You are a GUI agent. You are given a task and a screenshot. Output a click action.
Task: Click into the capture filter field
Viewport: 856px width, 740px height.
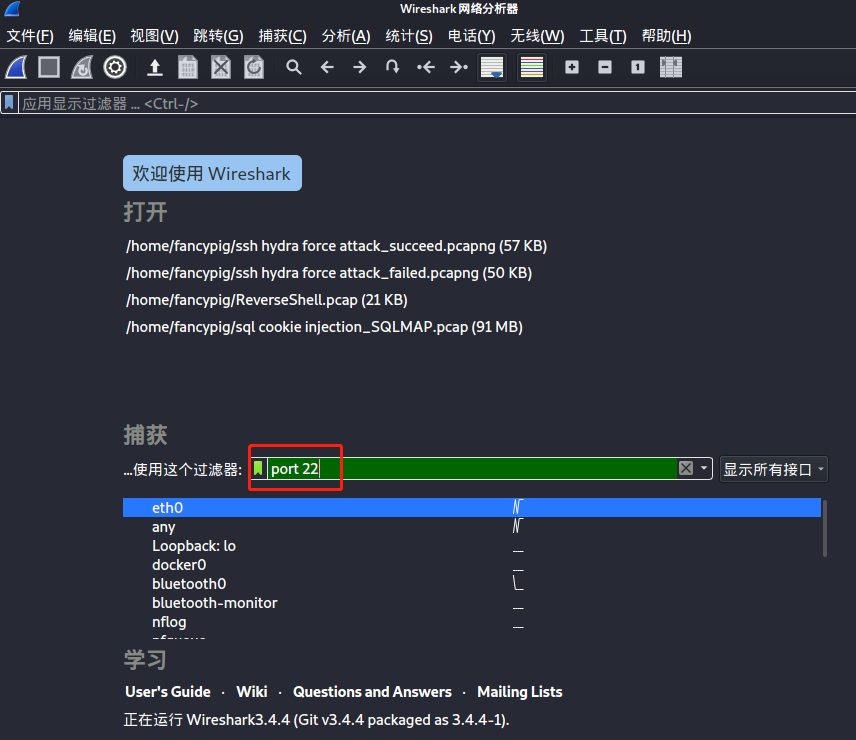pyautogui.click(x=472, y=468)
